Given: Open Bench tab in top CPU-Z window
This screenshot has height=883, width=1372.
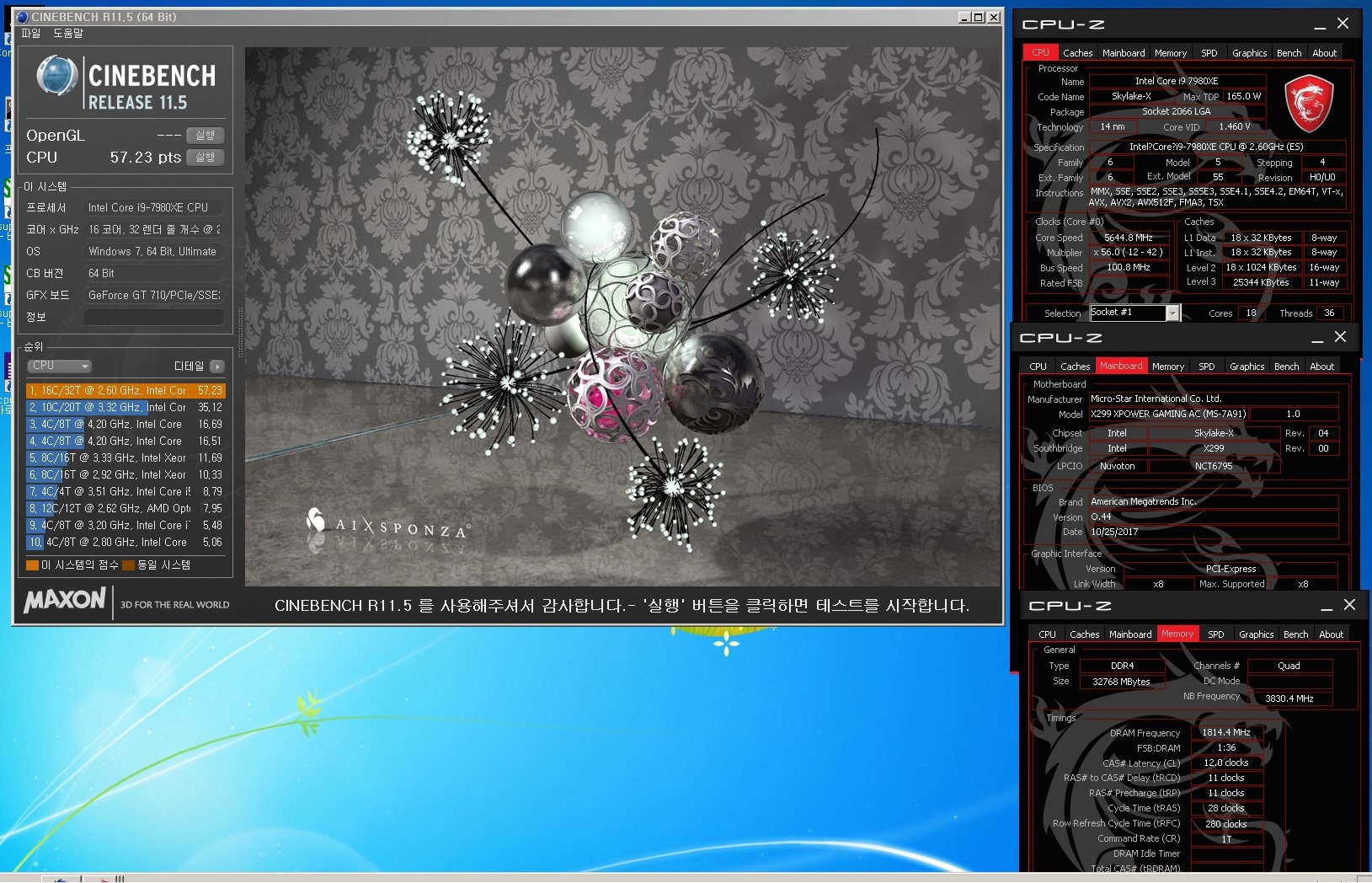Looking at the screenshot, I should tap(1289, 53).
